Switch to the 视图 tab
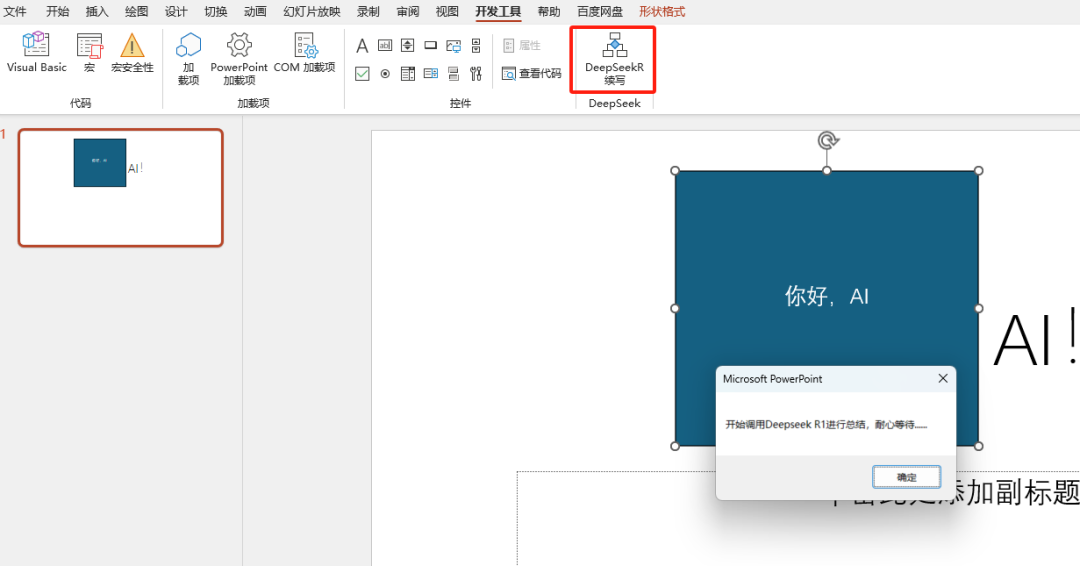Viewport: 1080px width, 566px height. click(447, 12)
